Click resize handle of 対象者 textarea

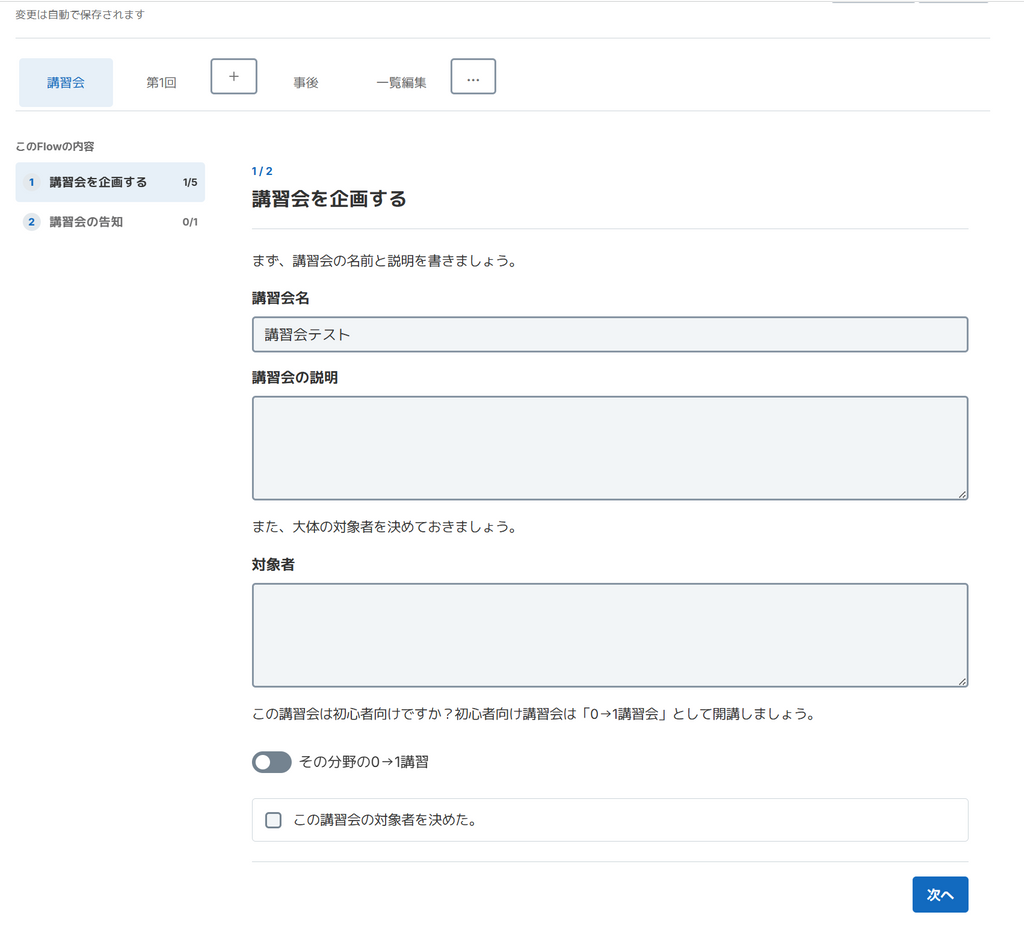tap(962, 681)
